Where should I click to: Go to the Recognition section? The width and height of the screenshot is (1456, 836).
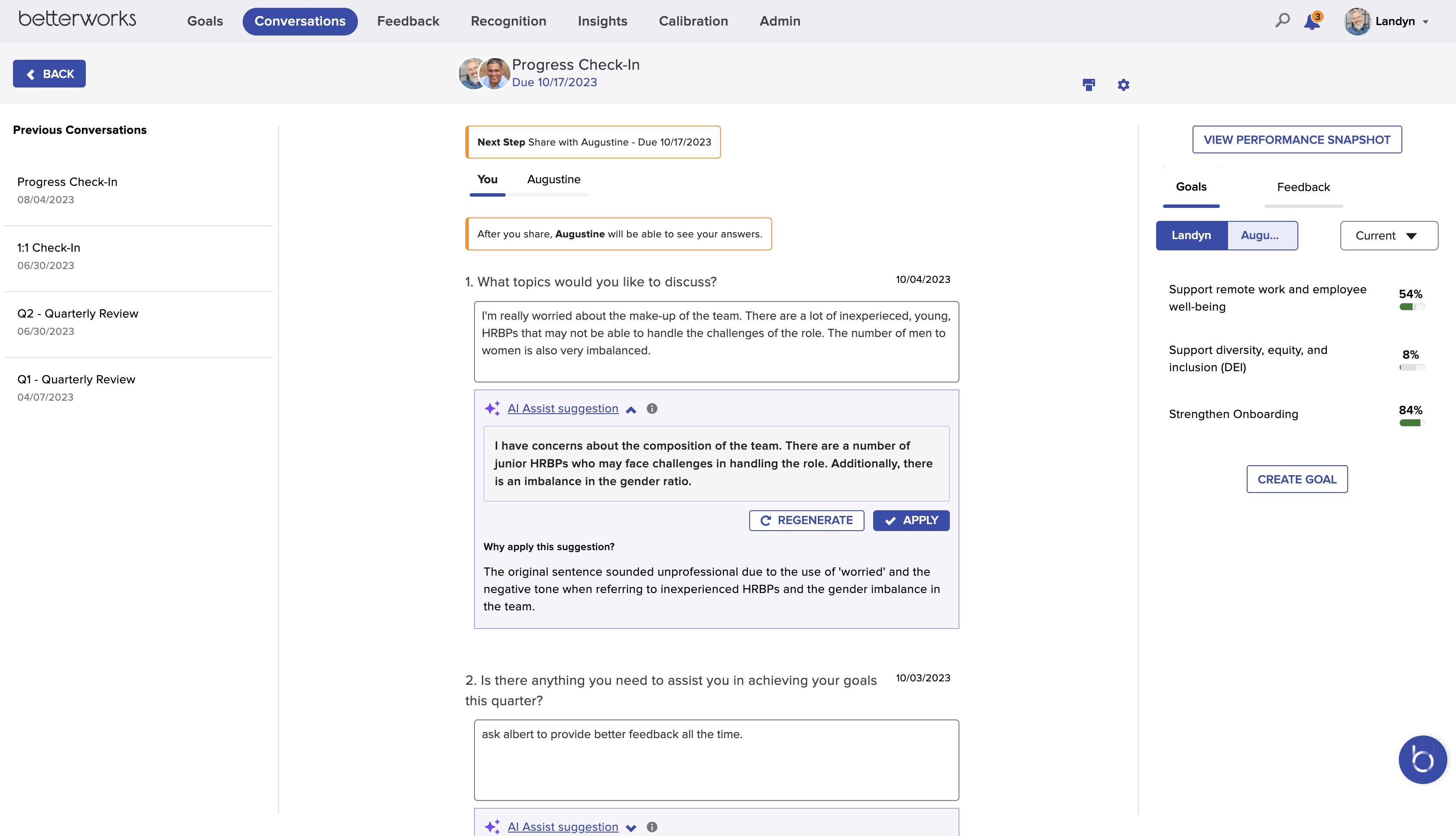pyautogui.click(x=508, y=21)
